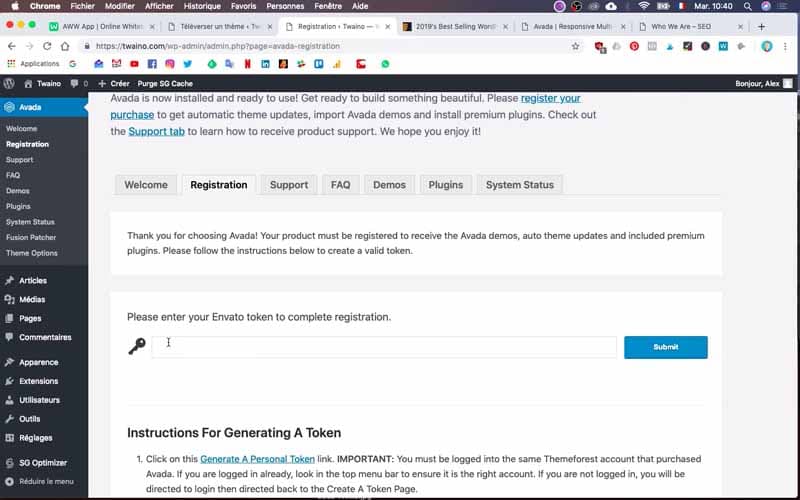Image resolution: width=800 pixels, height=500 pixels.
Task: Click the blue W extension icon
Action: pyautogui.click(x=723, y=46)
